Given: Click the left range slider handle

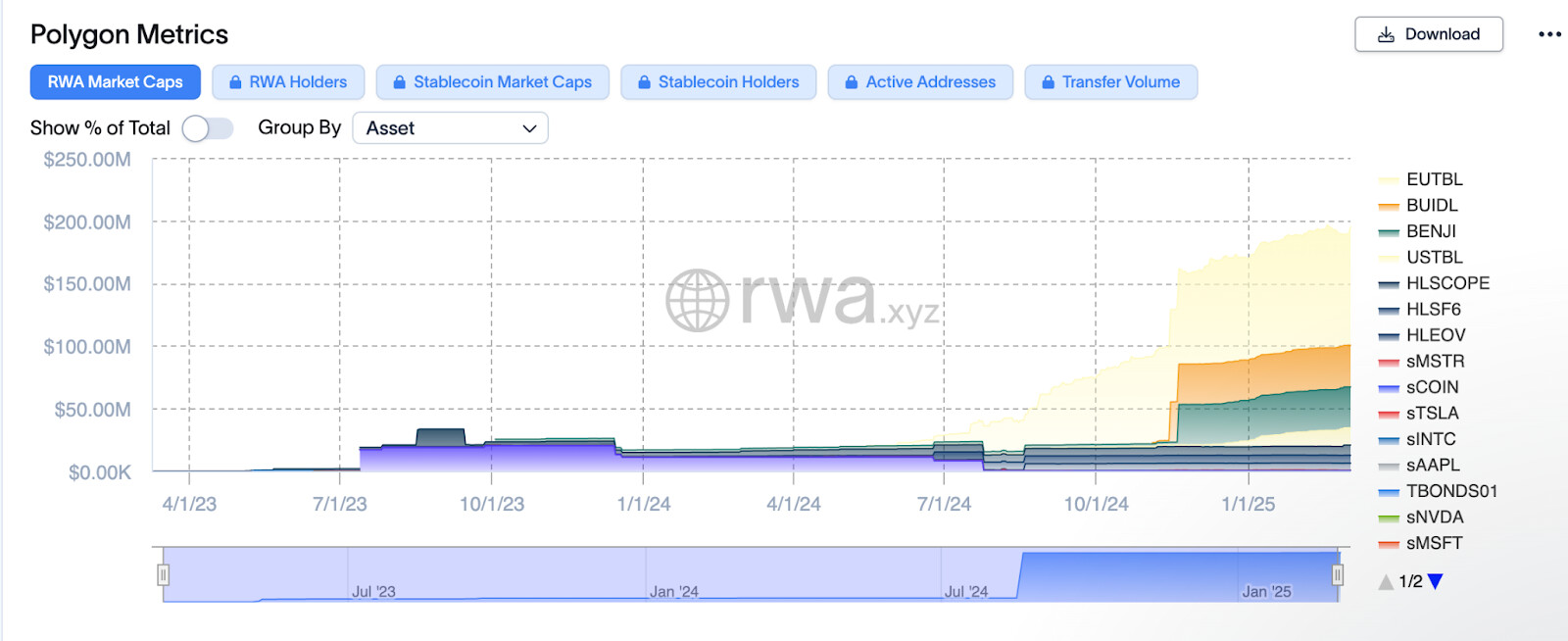Looking at the screenshot, I should [x=164, y=575].
